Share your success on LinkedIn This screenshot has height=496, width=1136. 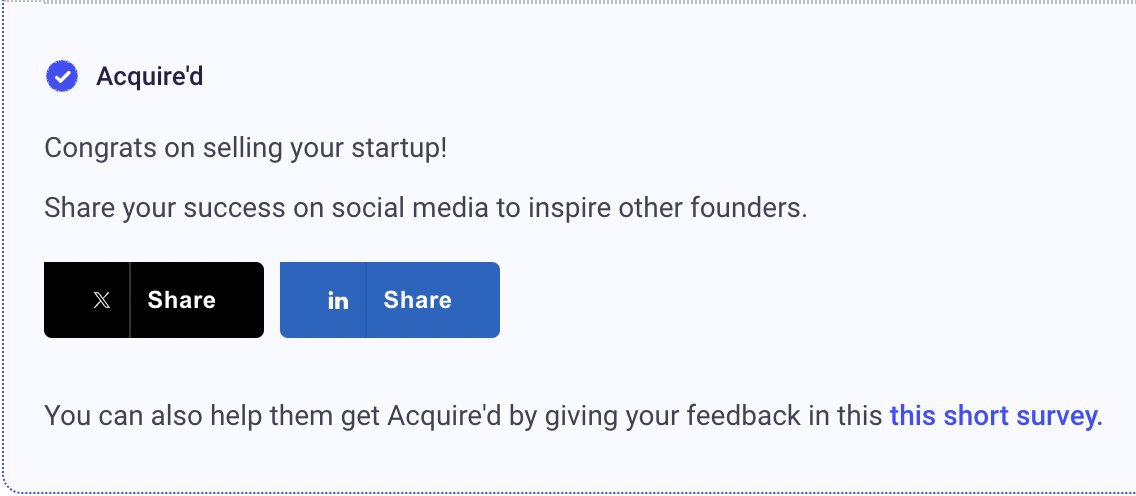tap(390, 300)
